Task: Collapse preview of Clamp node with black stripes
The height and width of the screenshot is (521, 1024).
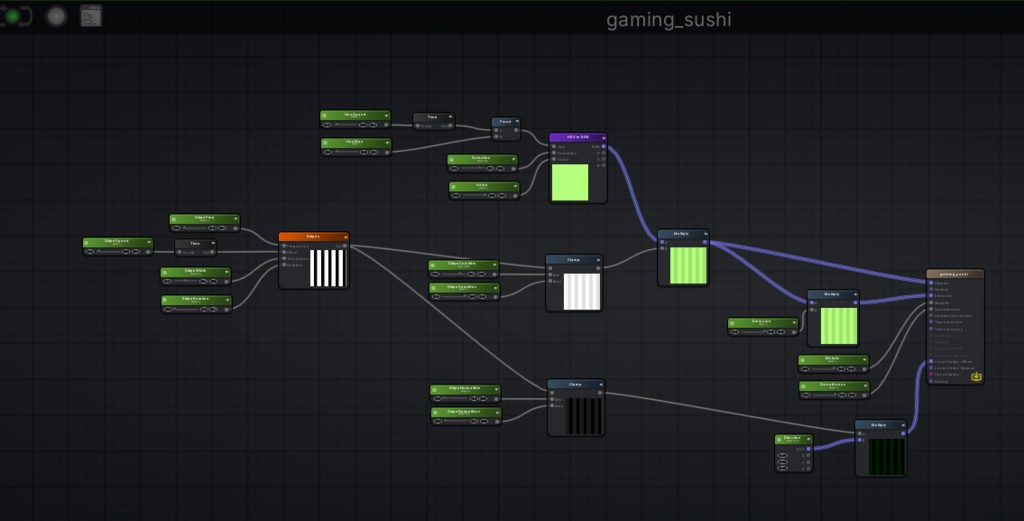Action: point(601,385)
